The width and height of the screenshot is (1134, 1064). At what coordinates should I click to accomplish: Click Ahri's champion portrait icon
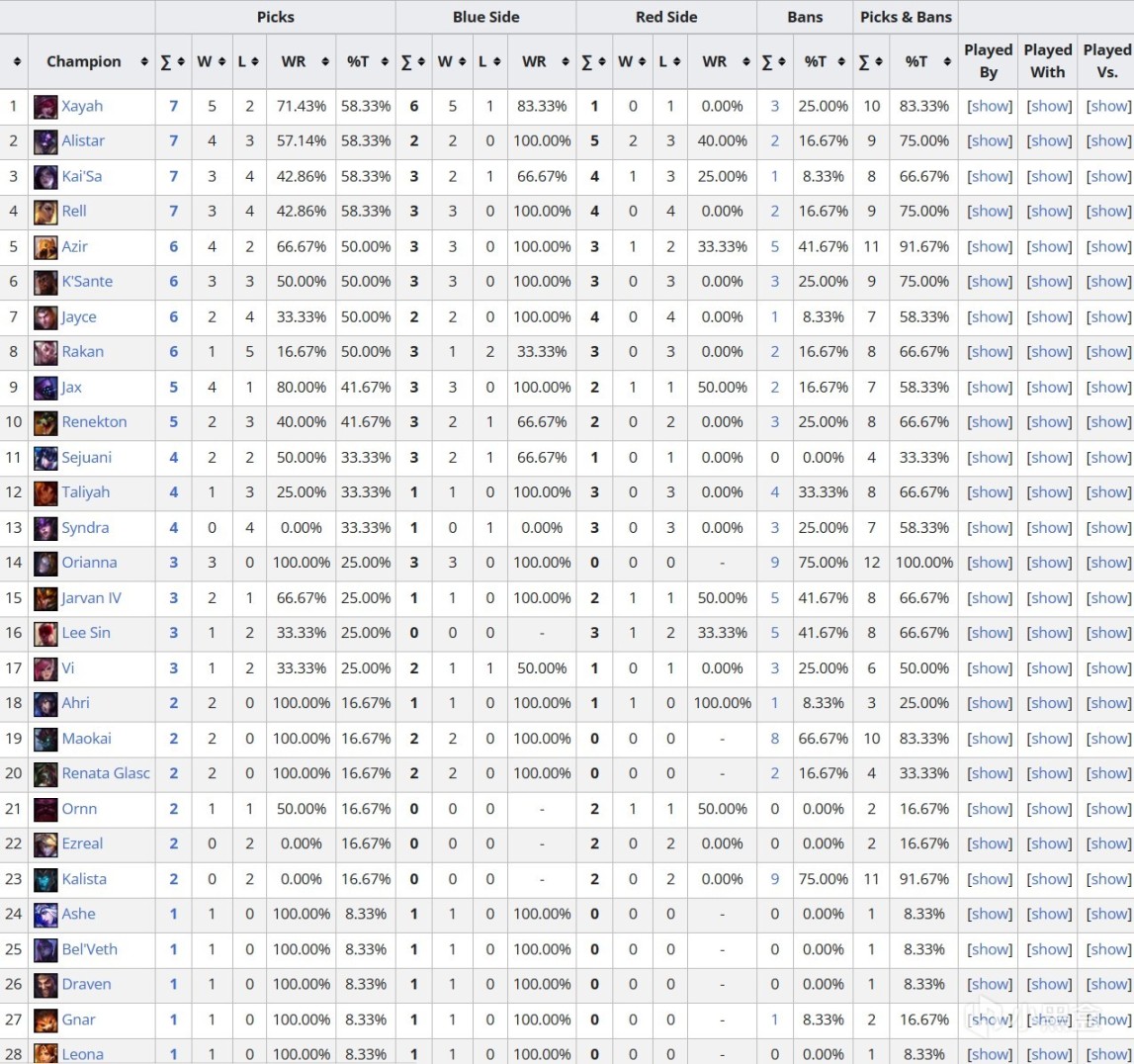[x=45, y=704]
